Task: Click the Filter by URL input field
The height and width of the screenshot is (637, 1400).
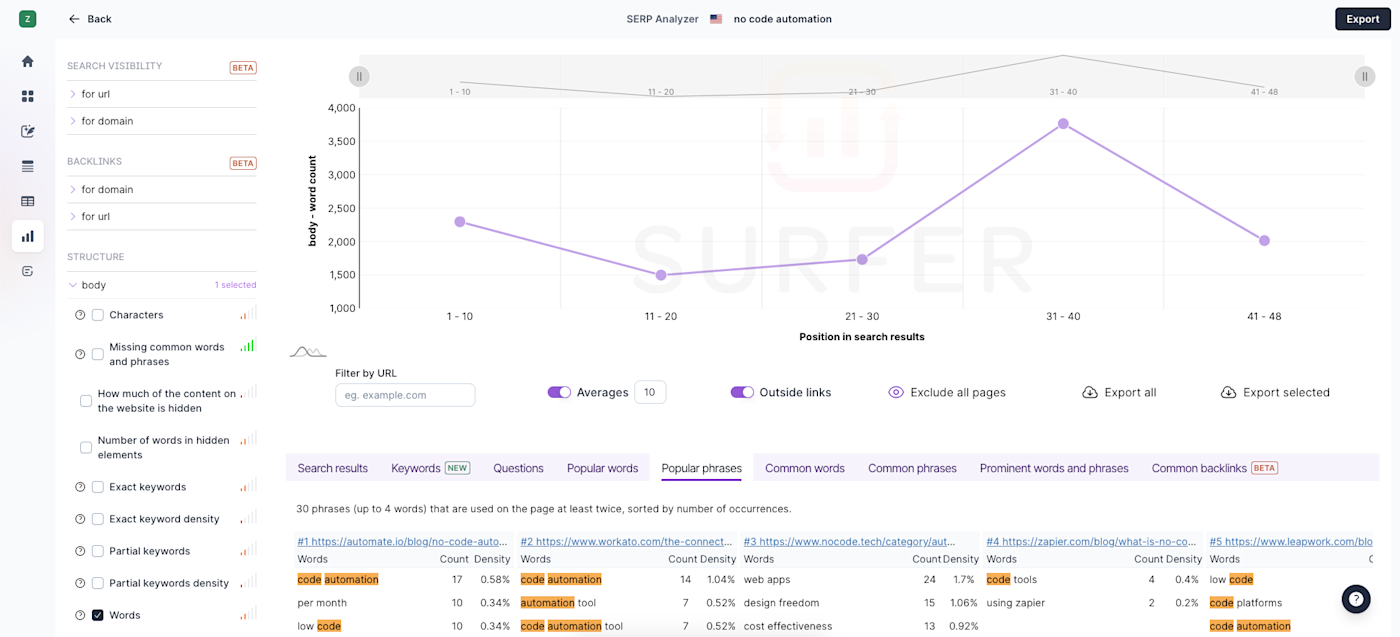Action: tap(405, 395)
